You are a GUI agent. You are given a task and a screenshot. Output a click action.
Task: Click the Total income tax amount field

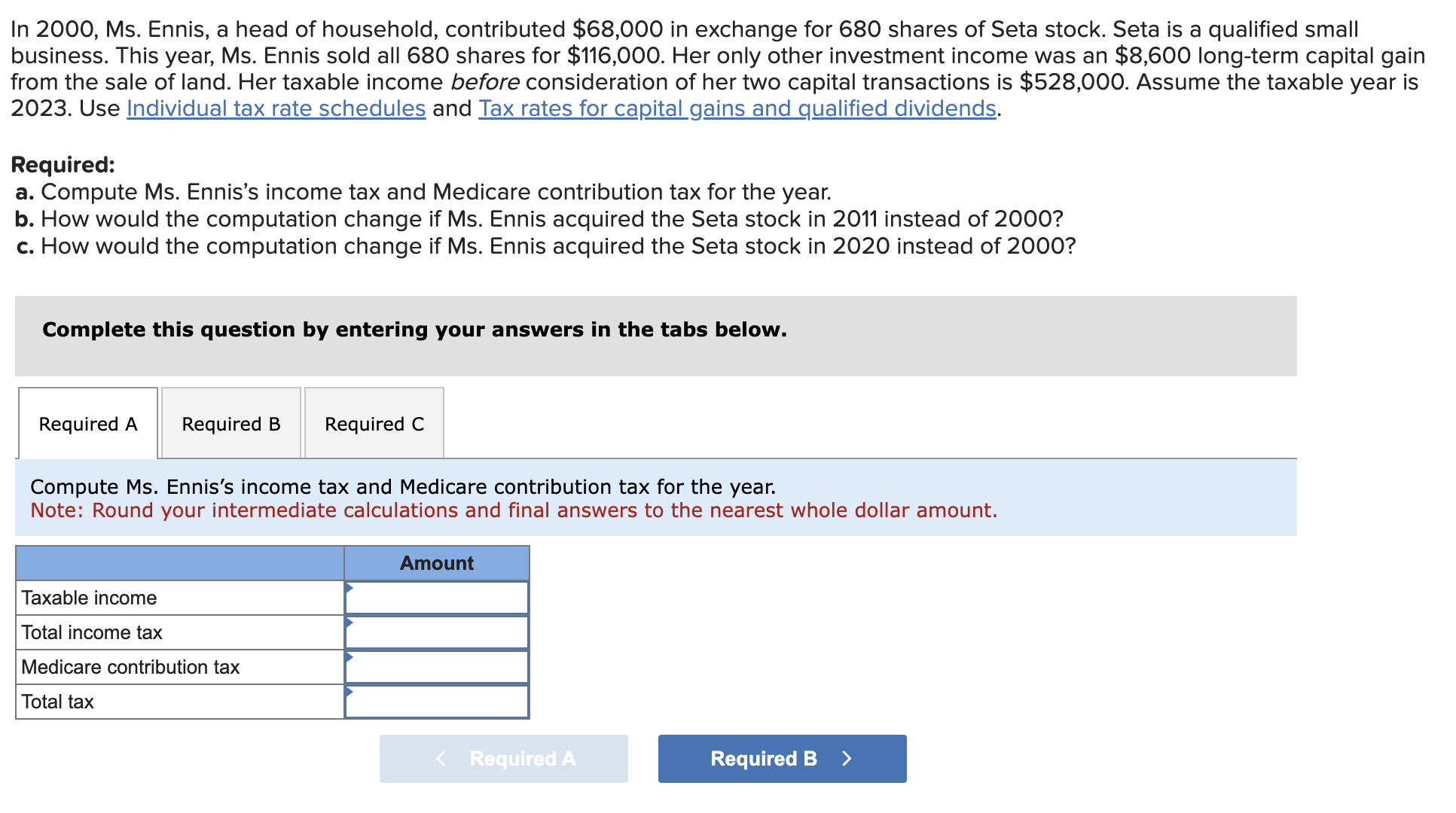(437, 632)
